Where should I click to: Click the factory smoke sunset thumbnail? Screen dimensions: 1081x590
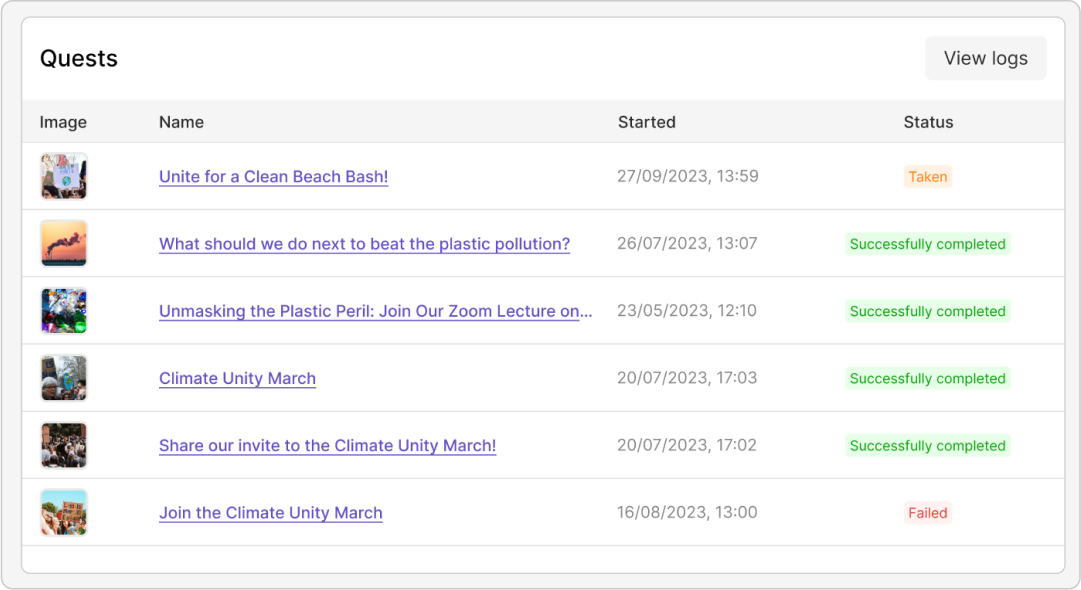(x=64, y=243)
